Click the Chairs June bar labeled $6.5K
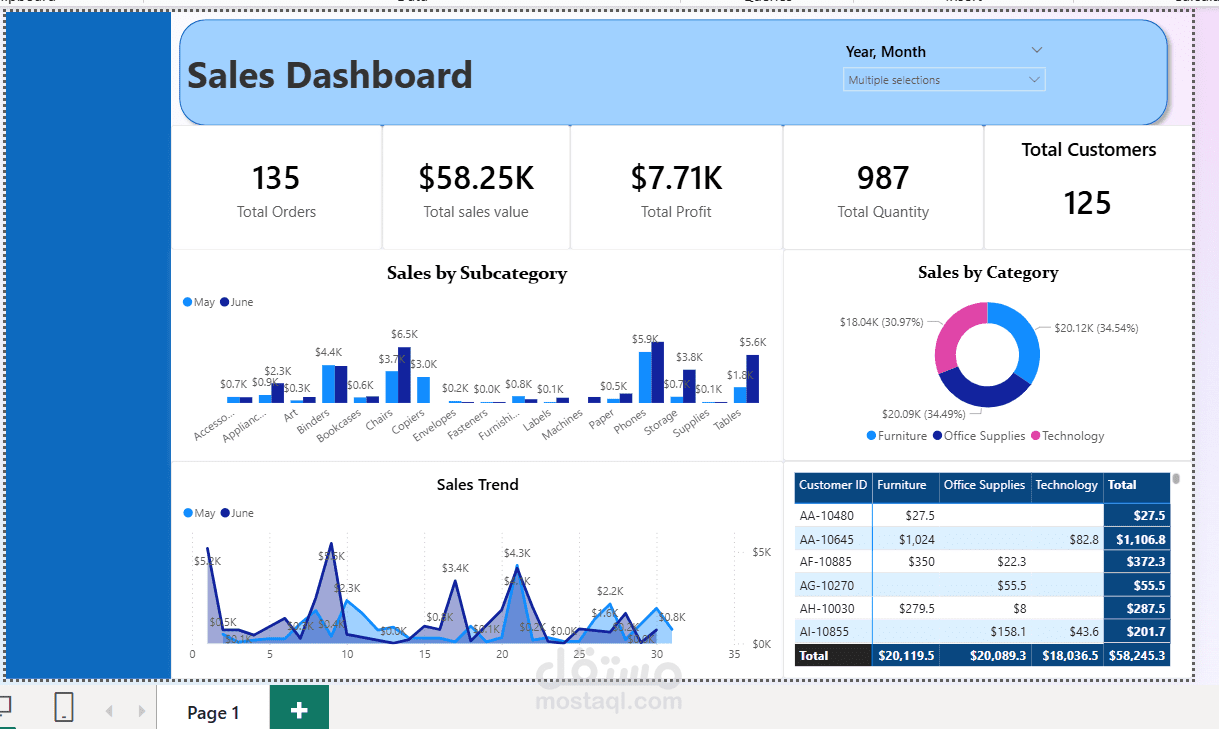Screen dimensions: 1219x729 (x=404, y=375)
